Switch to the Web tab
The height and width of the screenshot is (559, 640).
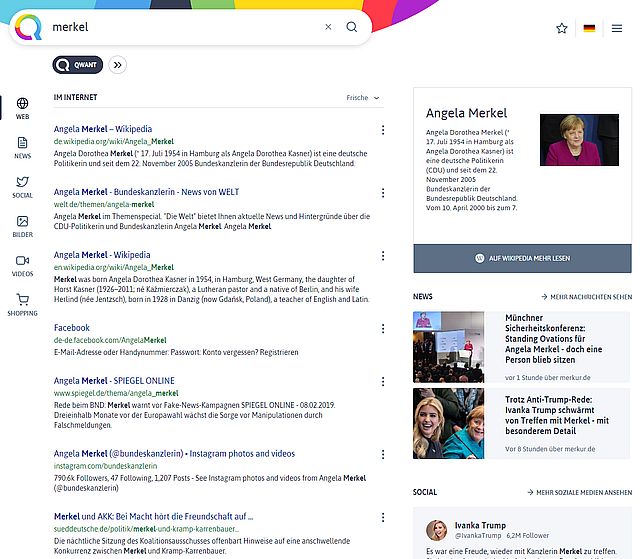click(x=22, y=108)
